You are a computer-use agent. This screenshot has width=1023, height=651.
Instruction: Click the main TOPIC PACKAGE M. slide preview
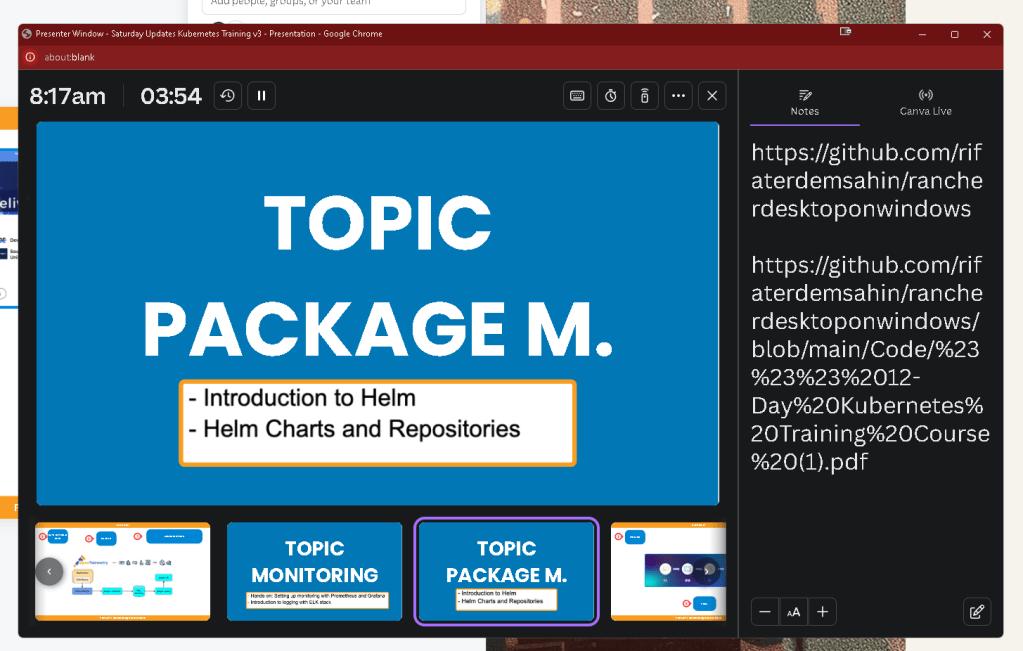[x=378, y=313]
